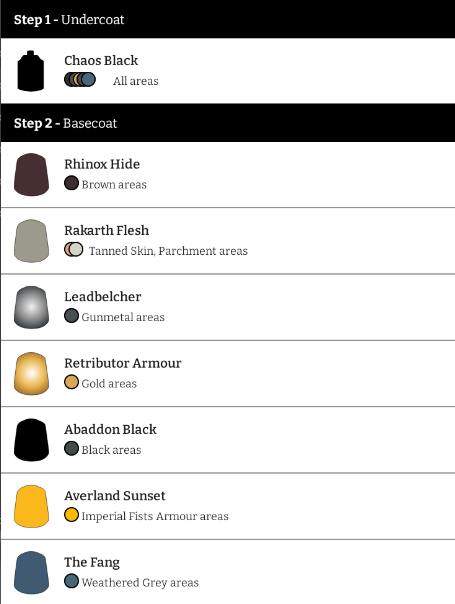Select the Tanned Skin, Parchment areas swatches
455x604 pixels.
tap(74, 249)
